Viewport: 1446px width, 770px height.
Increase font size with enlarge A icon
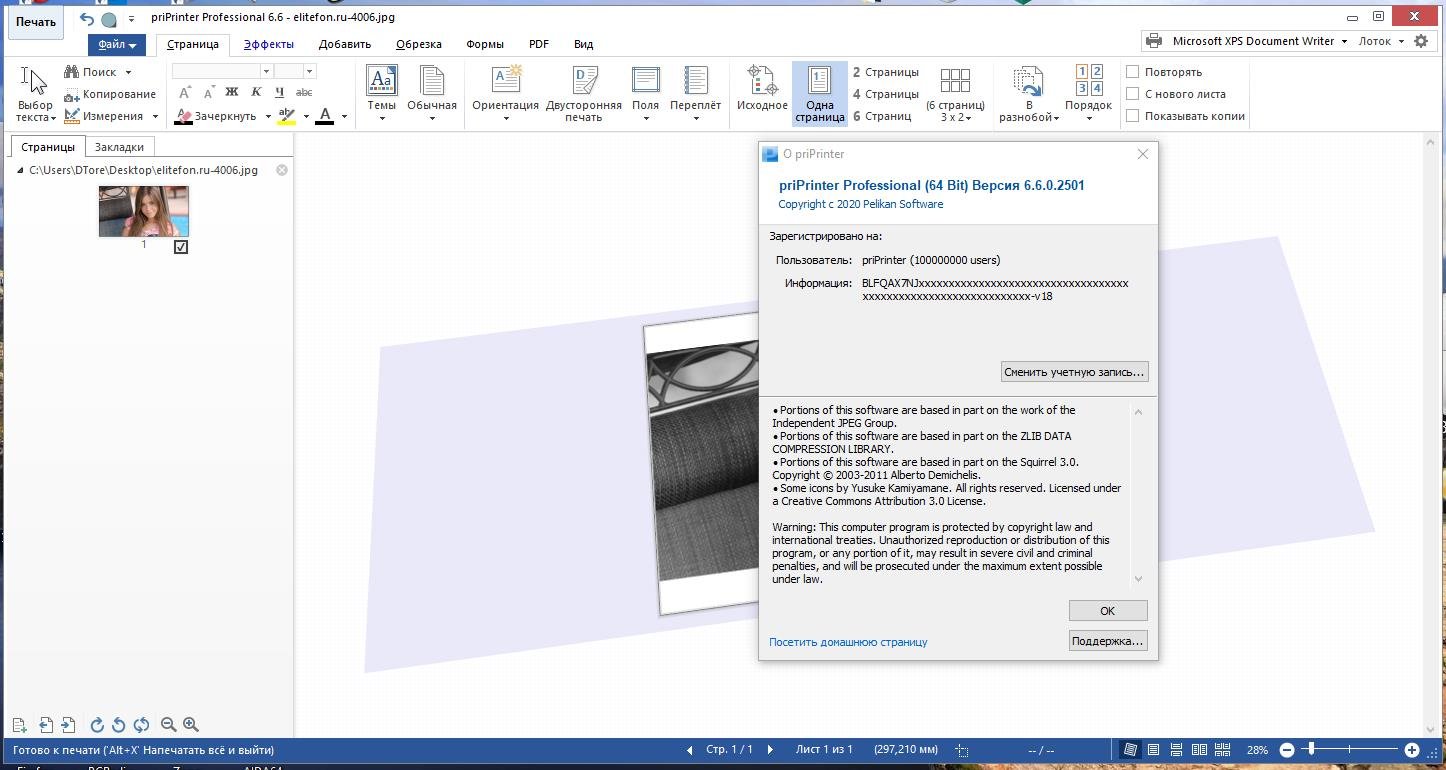tap(185, 92)
